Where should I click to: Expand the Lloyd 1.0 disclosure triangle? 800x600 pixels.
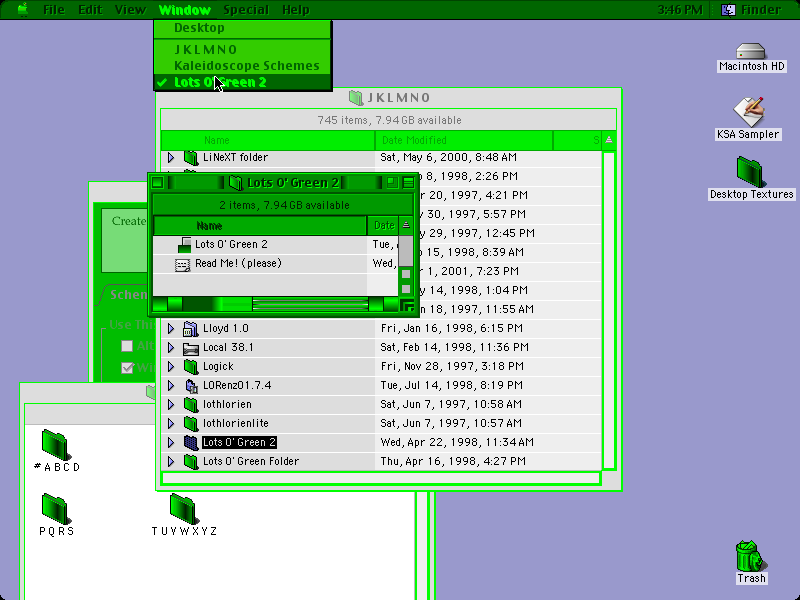pos(171,329)
